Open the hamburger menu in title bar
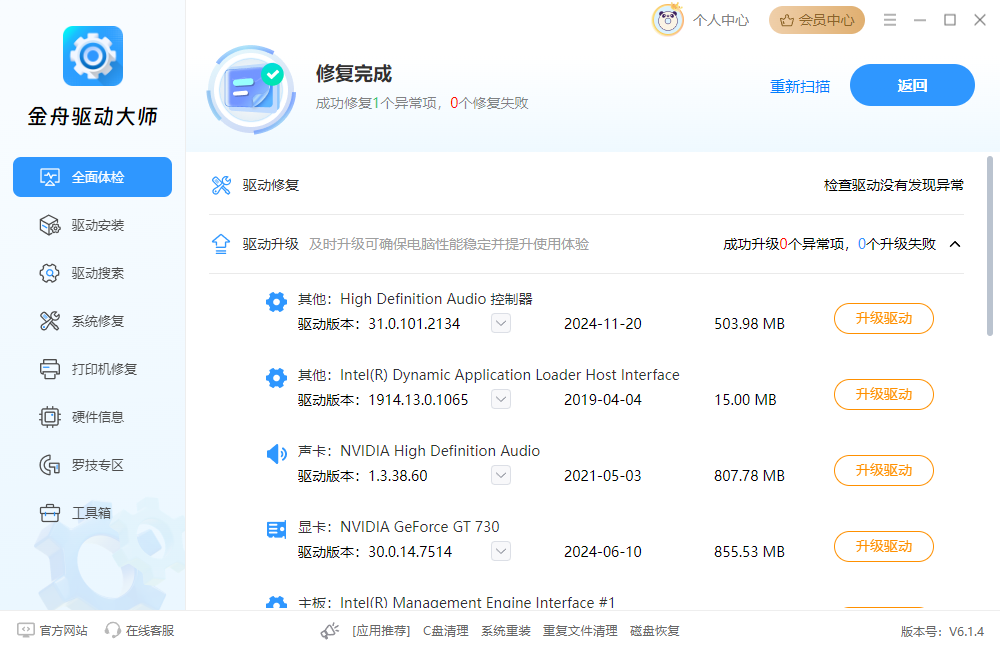 click(x=890, y=20)
